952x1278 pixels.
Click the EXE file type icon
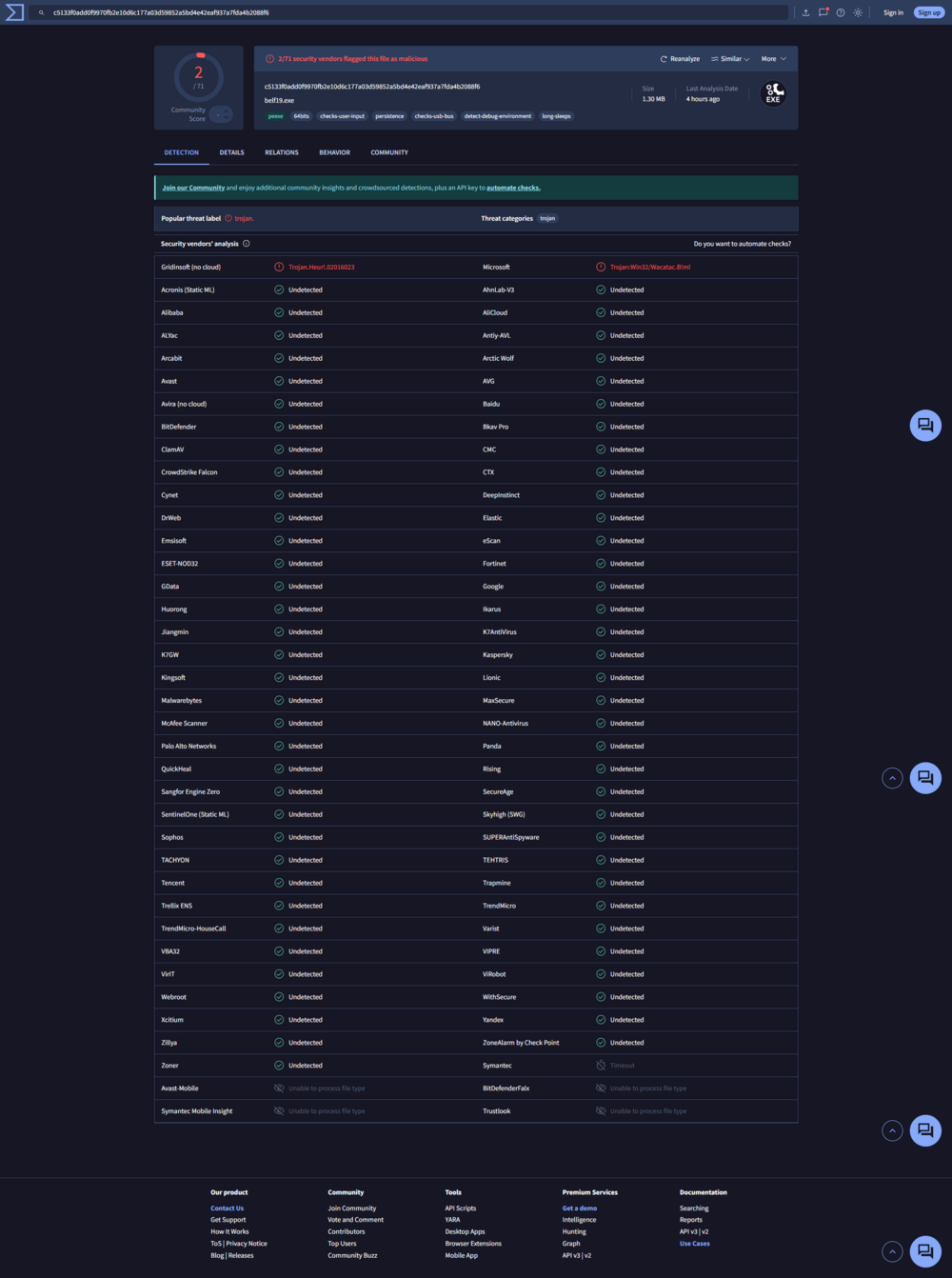pyautogui.click(x=773, y=93)
